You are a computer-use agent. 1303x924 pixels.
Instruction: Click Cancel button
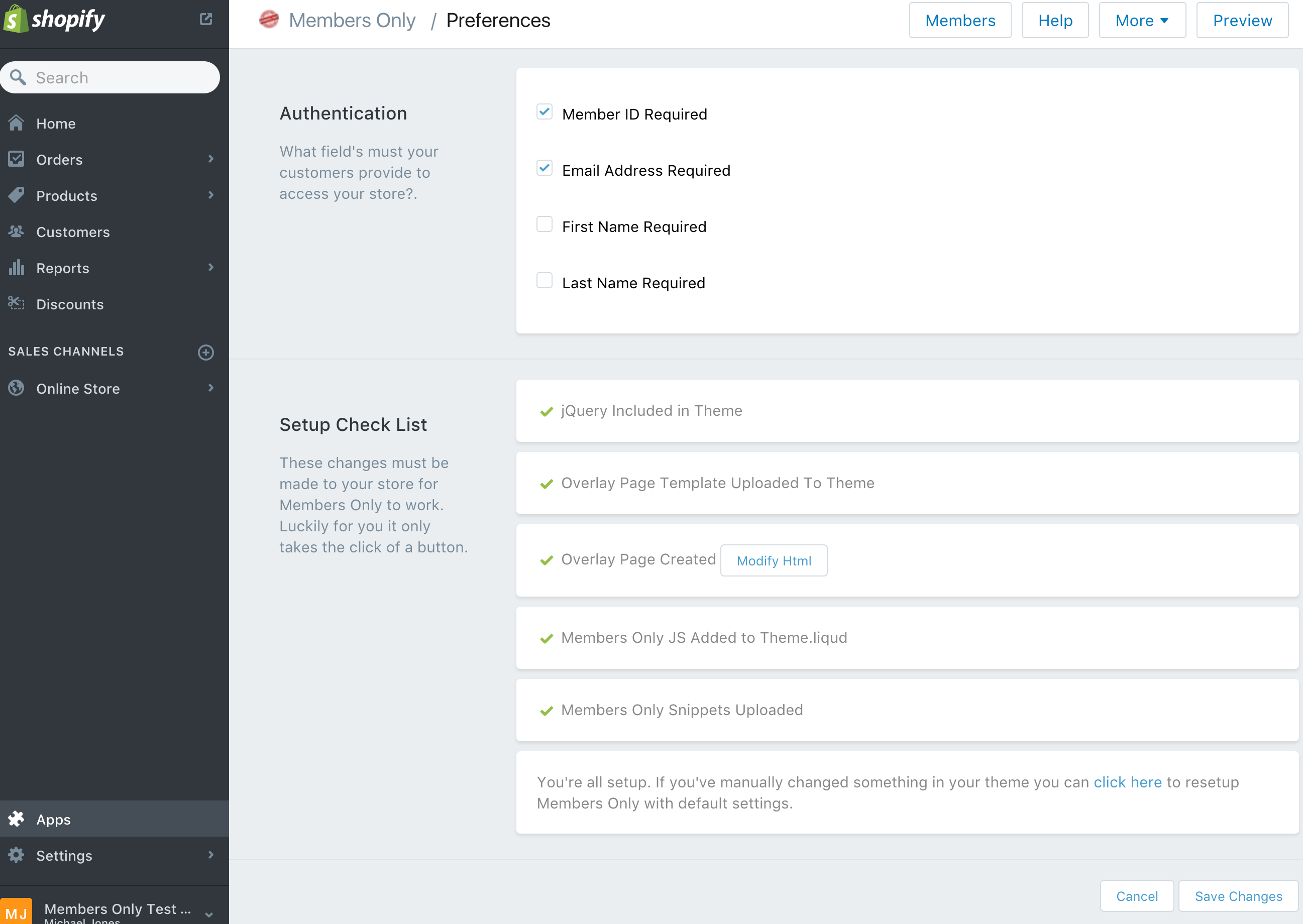(x=1137, y=896)
